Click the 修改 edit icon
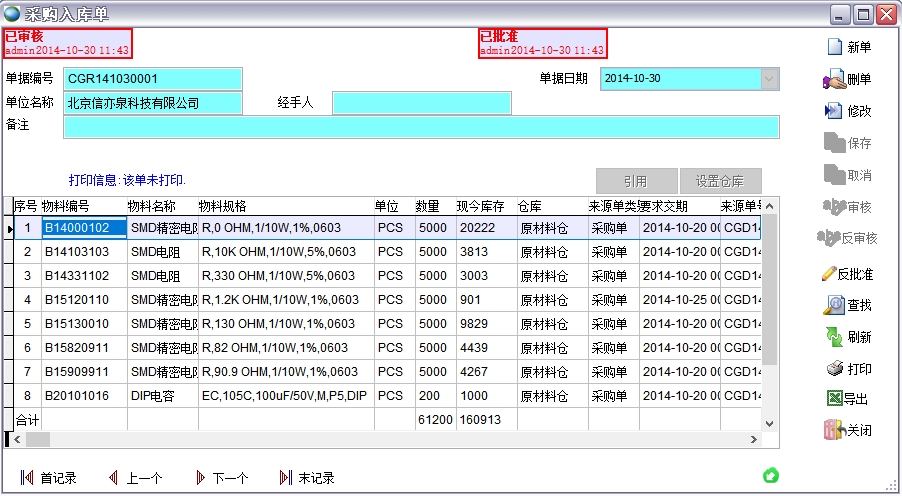Viewport: 902px width, 496px height. [x=833, y=111]
